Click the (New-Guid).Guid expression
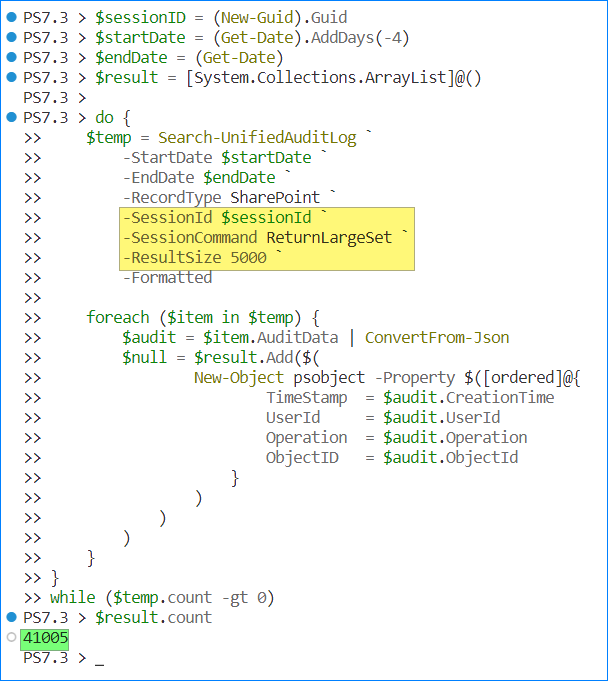The height and width of the screenshot is (681, 608). (x=280, y=18)
